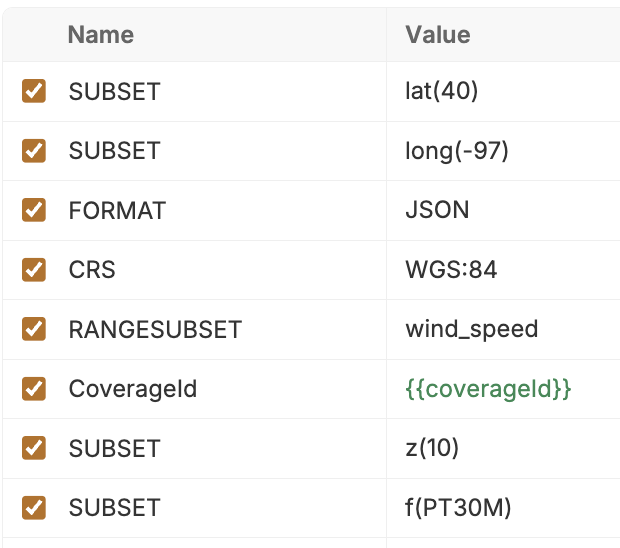The image size is (620, 548).
Task: Select the long(-97) value cell
Action: [457, 151]
